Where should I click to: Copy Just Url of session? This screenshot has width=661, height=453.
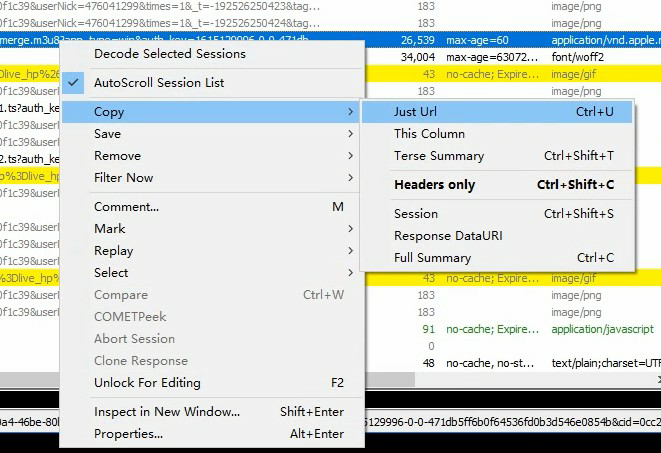coord(415,112)
